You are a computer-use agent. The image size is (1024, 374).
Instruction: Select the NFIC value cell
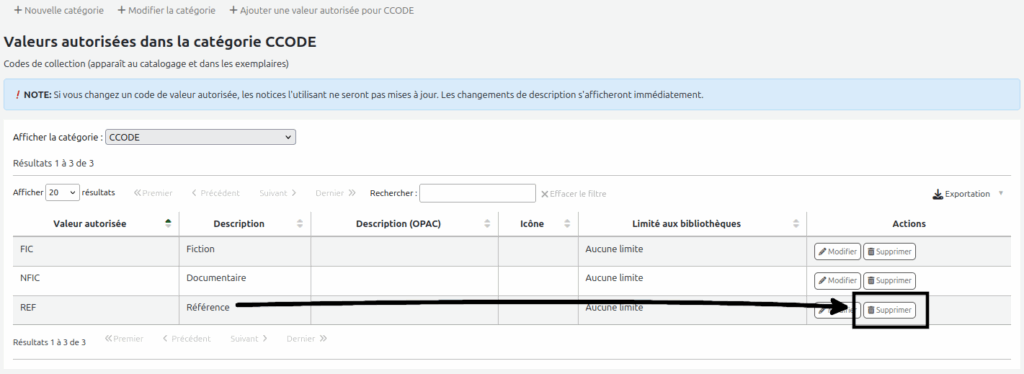pos(96,280)
